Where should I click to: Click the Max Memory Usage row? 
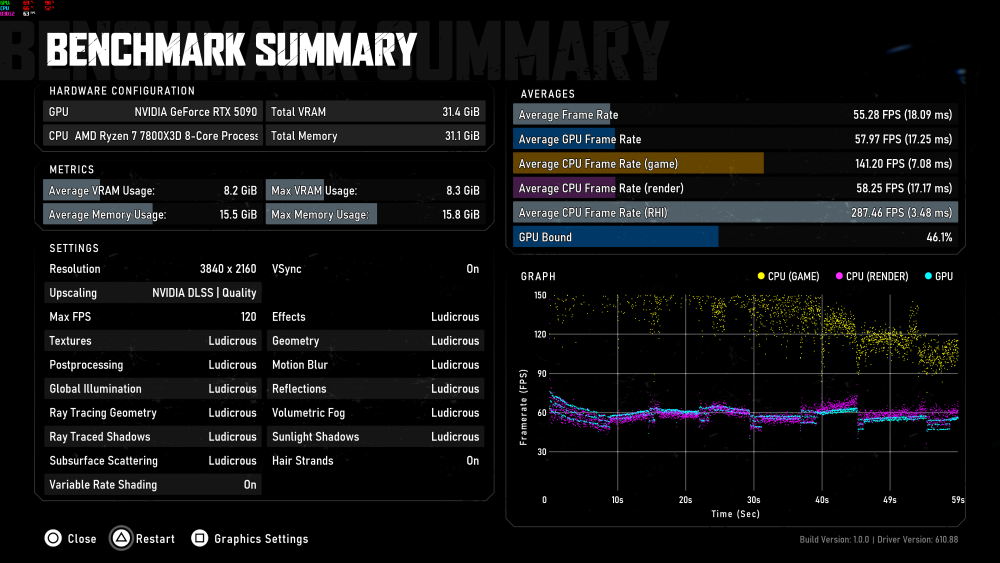click(x=375, y=214)
